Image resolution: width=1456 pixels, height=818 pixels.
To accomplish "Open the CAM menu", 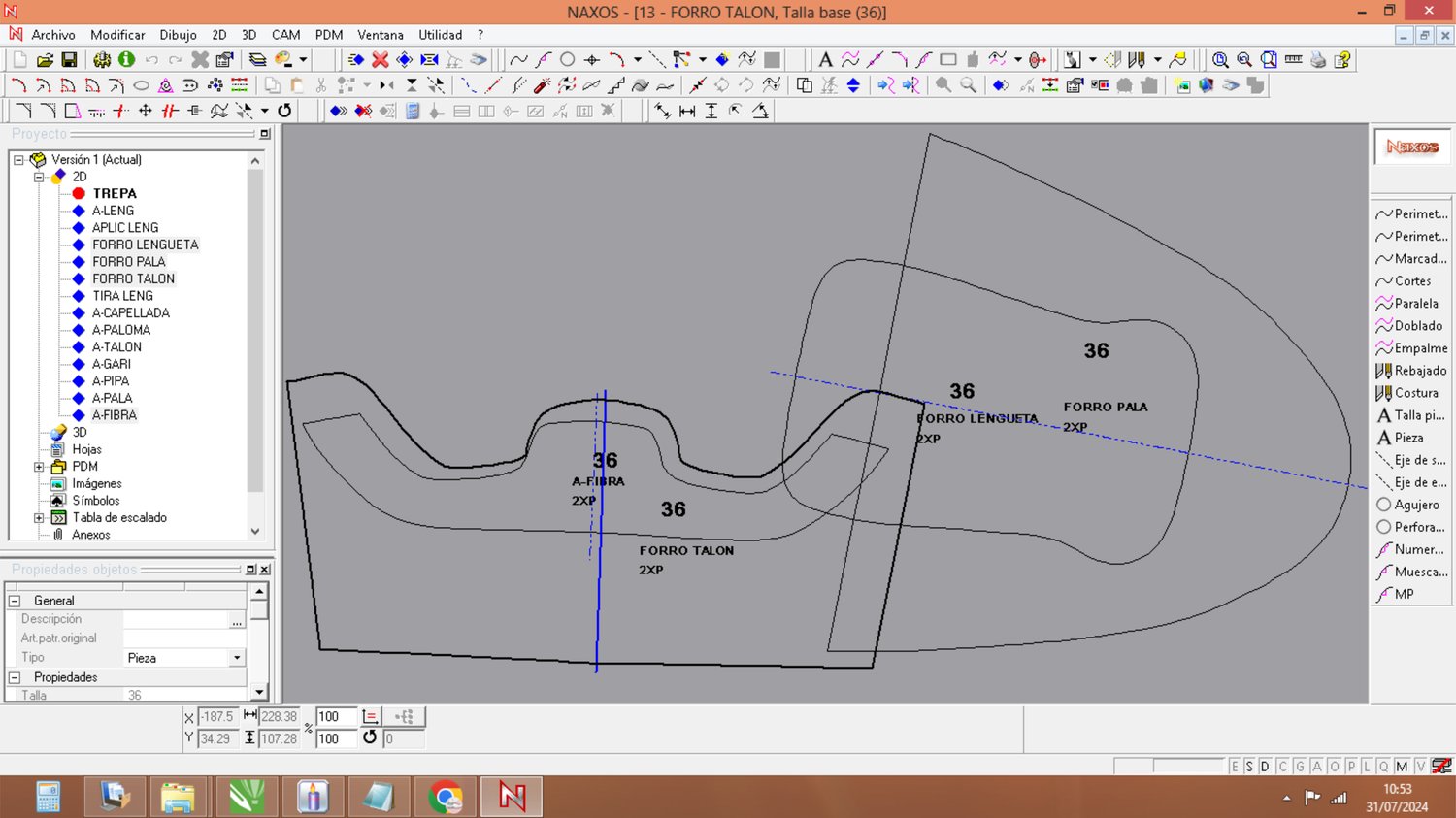I will pos(285,35).
